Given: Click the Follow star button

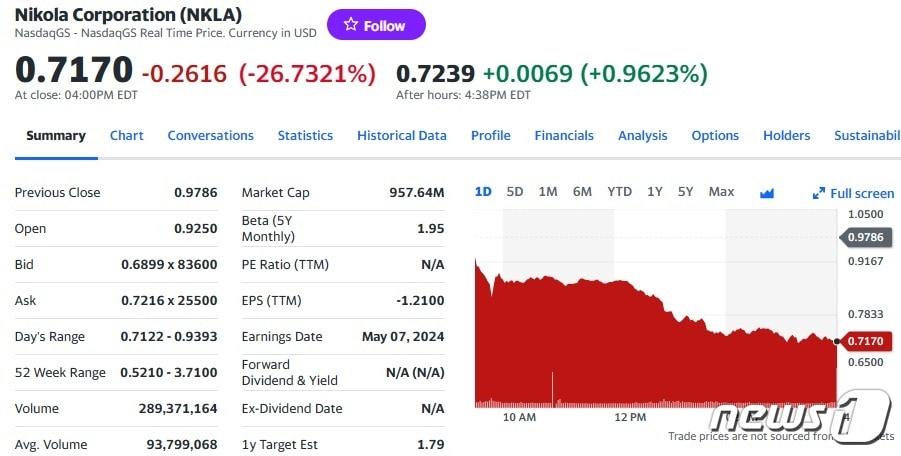Looking at the screenshot, I should 376,25.
